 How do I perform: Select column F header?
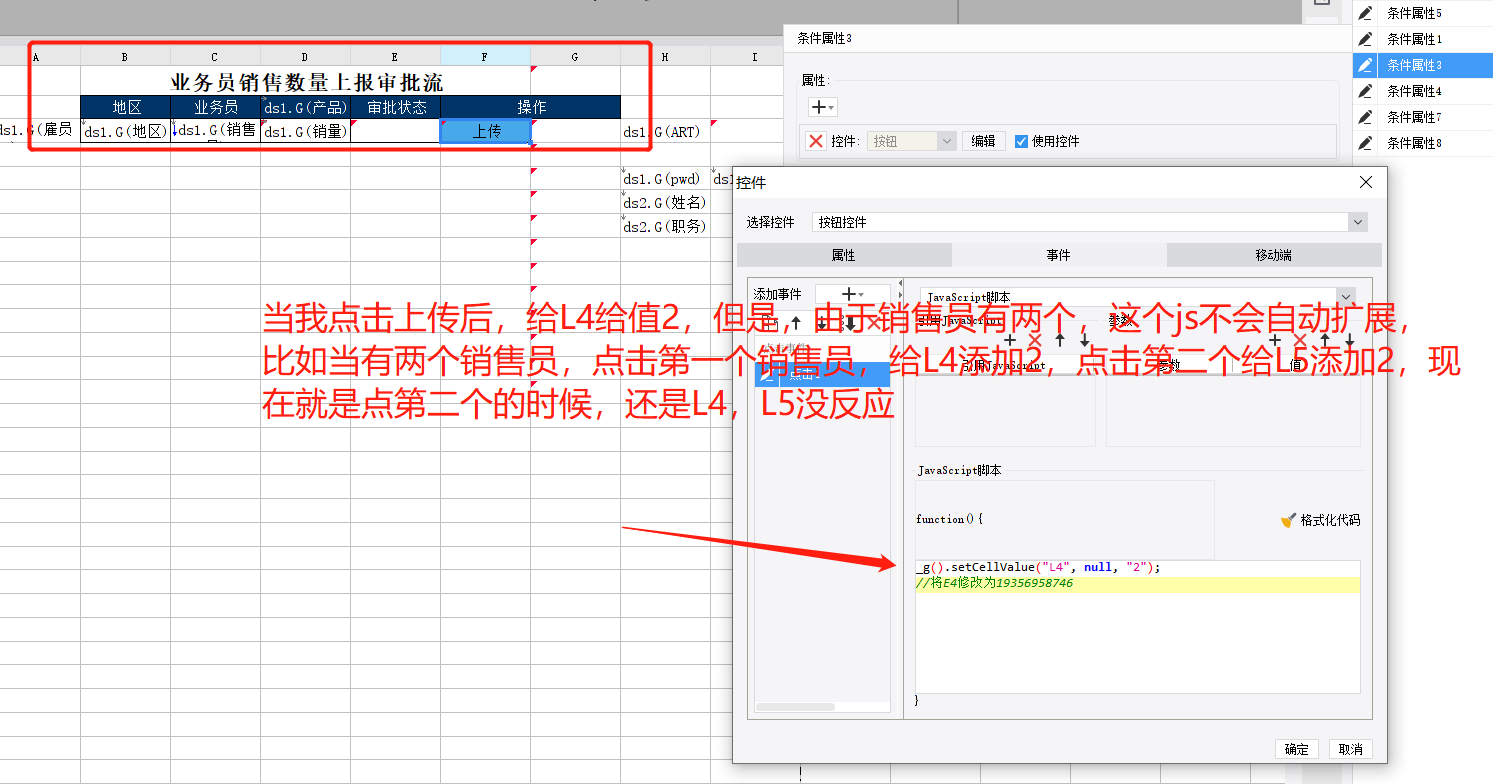[485, 57]
